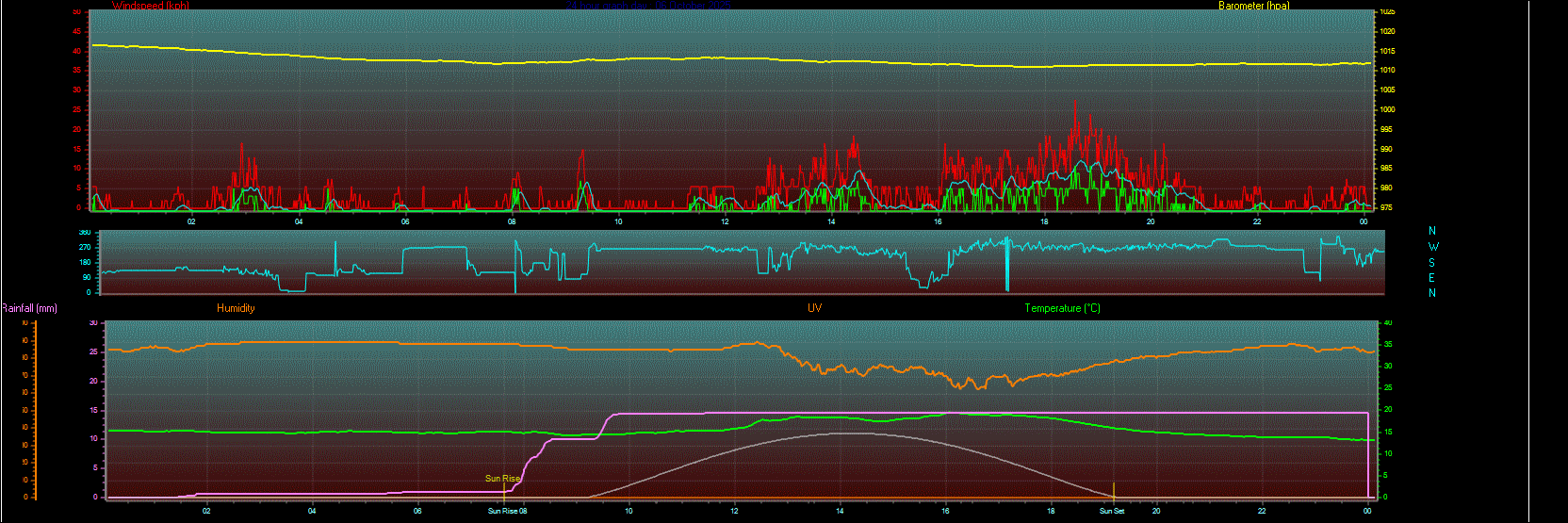Click the Rainfall (mm) axis label
1568x523 pixels.
29,308
